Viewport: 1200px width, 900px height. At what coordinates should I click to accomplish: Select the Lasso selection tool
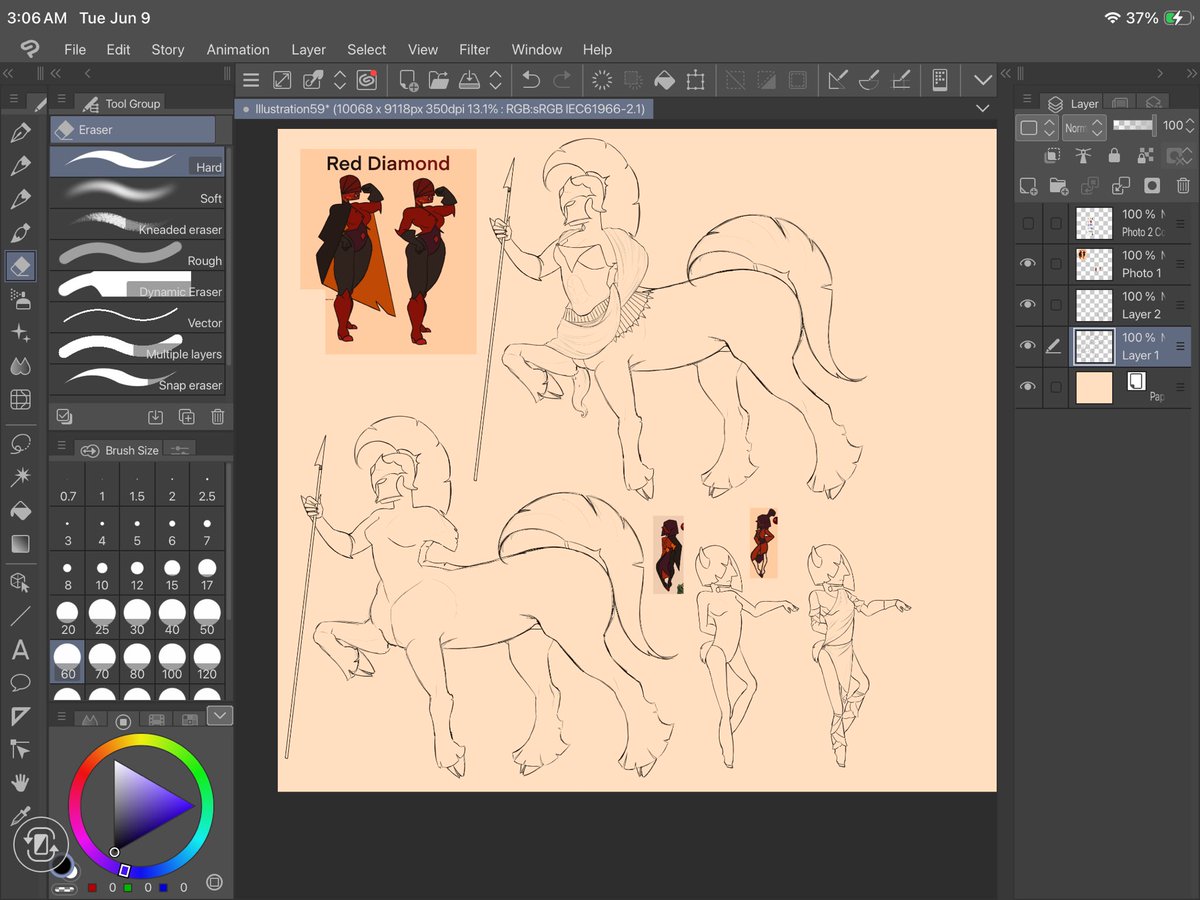pyautogui.click(x=20, y=442)
